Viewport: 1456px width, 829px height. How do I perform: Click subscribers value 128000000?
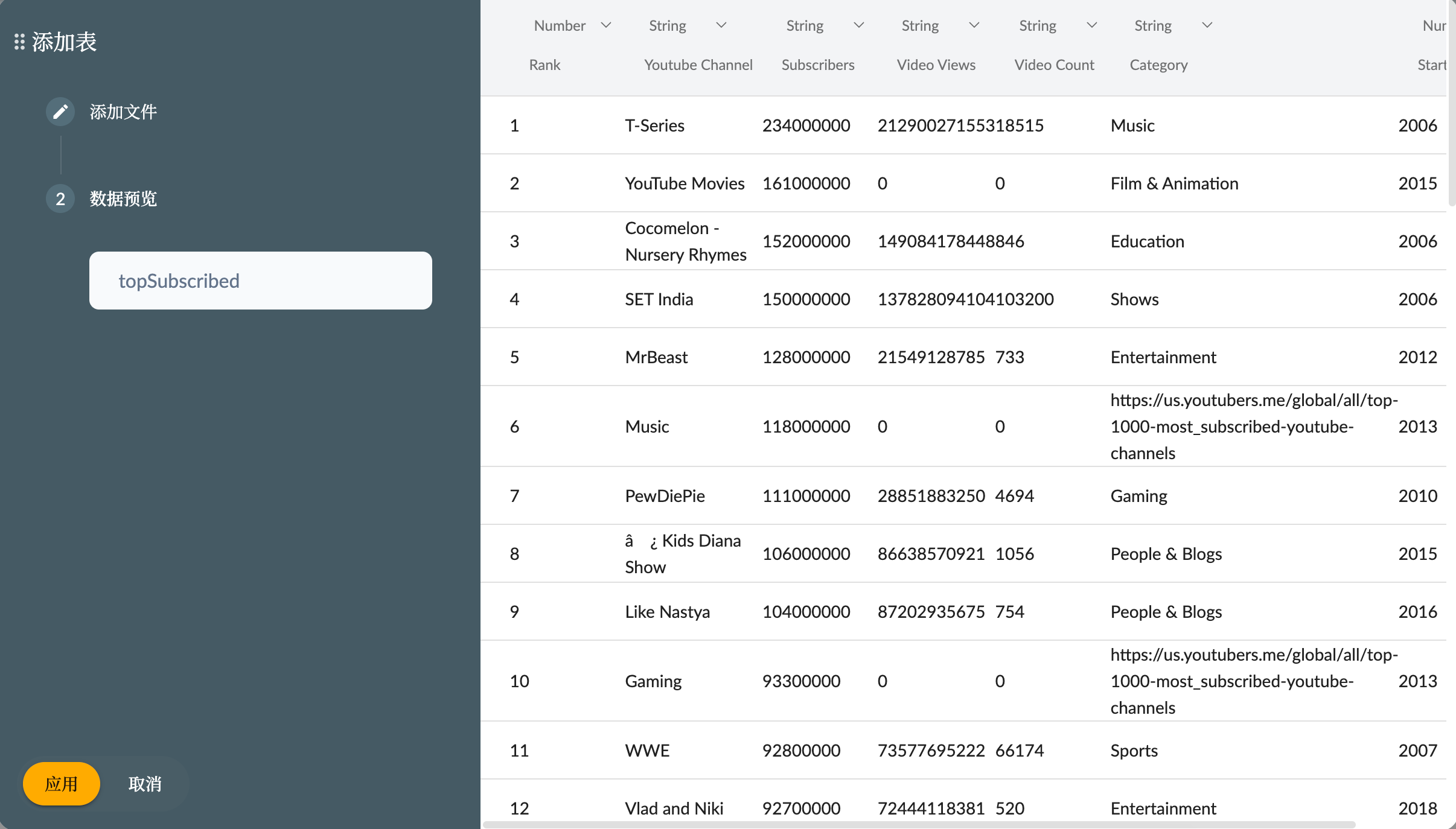pyautogui.click(x=806, y=357)
